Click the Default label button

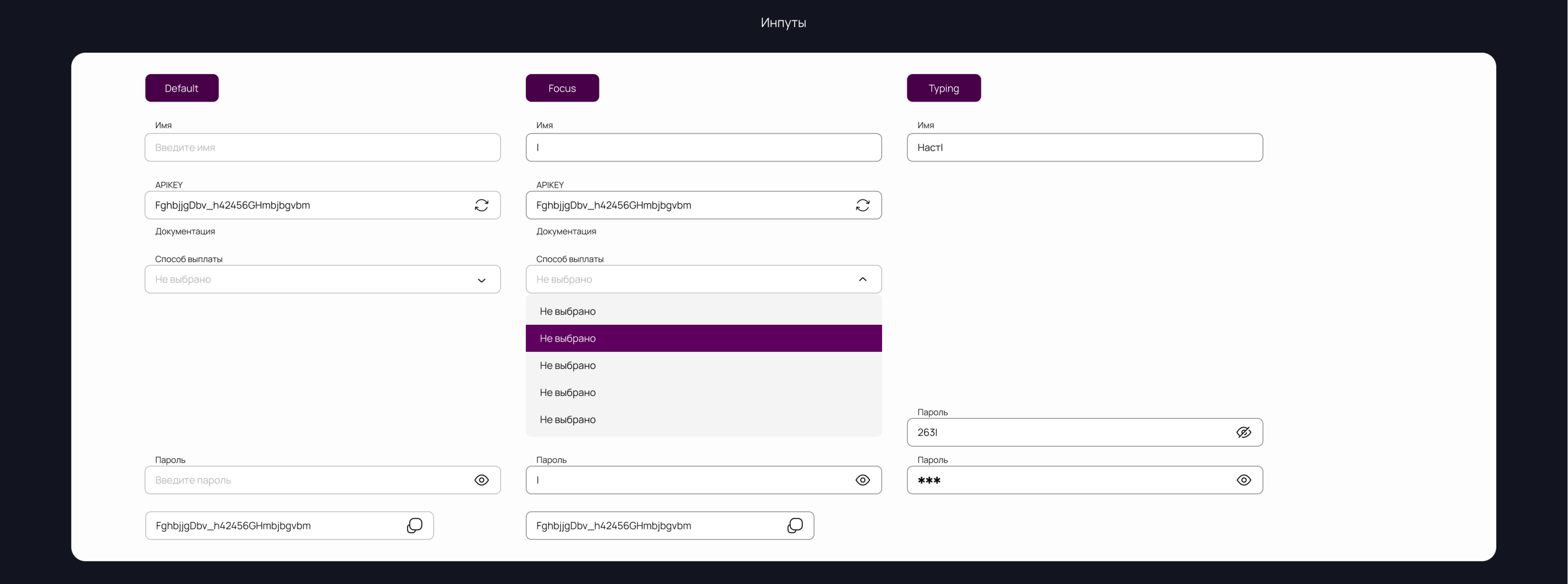click(x=181, y=88)
